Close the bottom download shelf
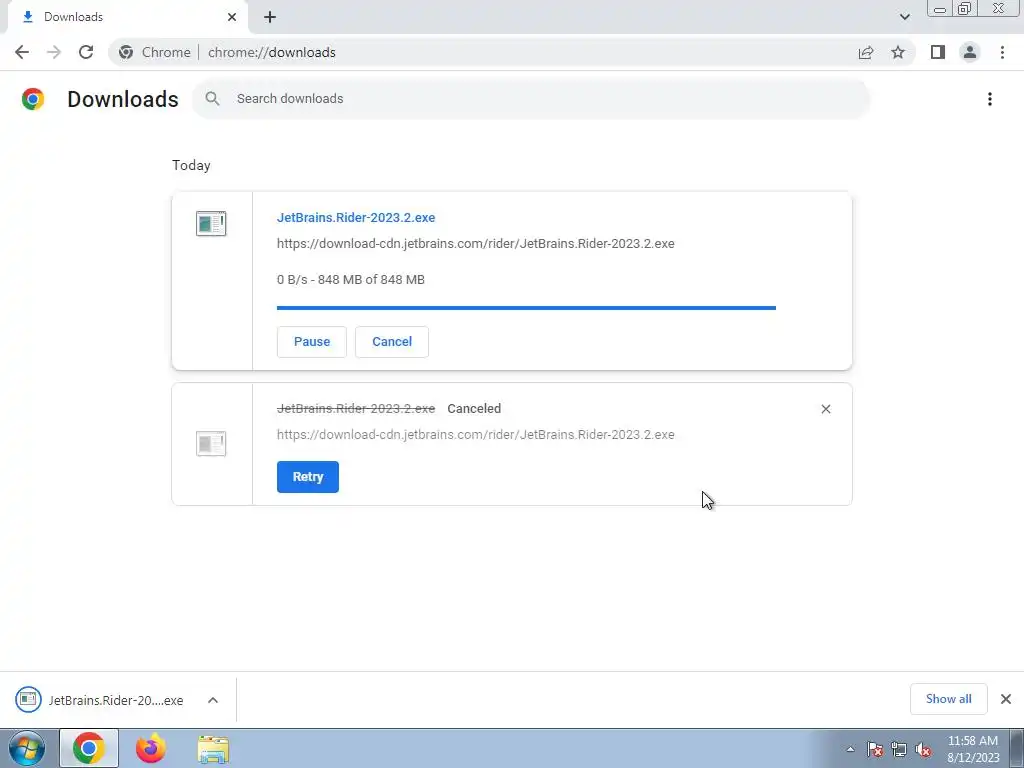Viewport: 1024px width, 768px height. tap(1006, 699)
